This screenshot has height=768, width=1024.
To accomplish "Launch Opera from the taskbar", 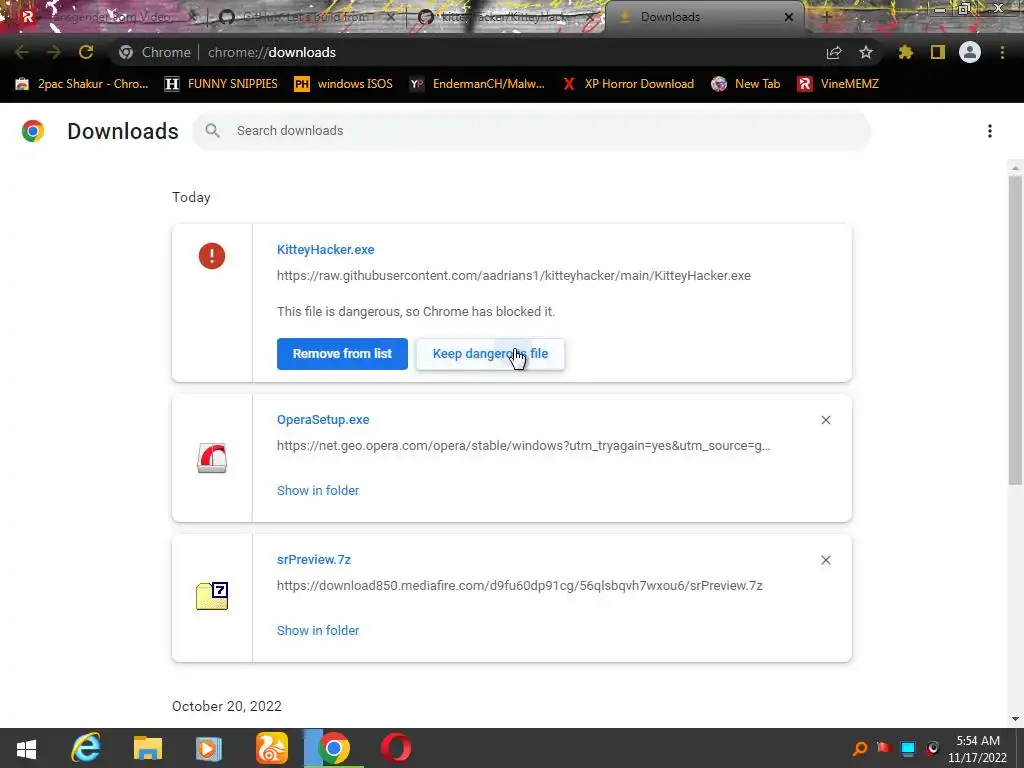I will pyautogui.click(x=396, y=748).
